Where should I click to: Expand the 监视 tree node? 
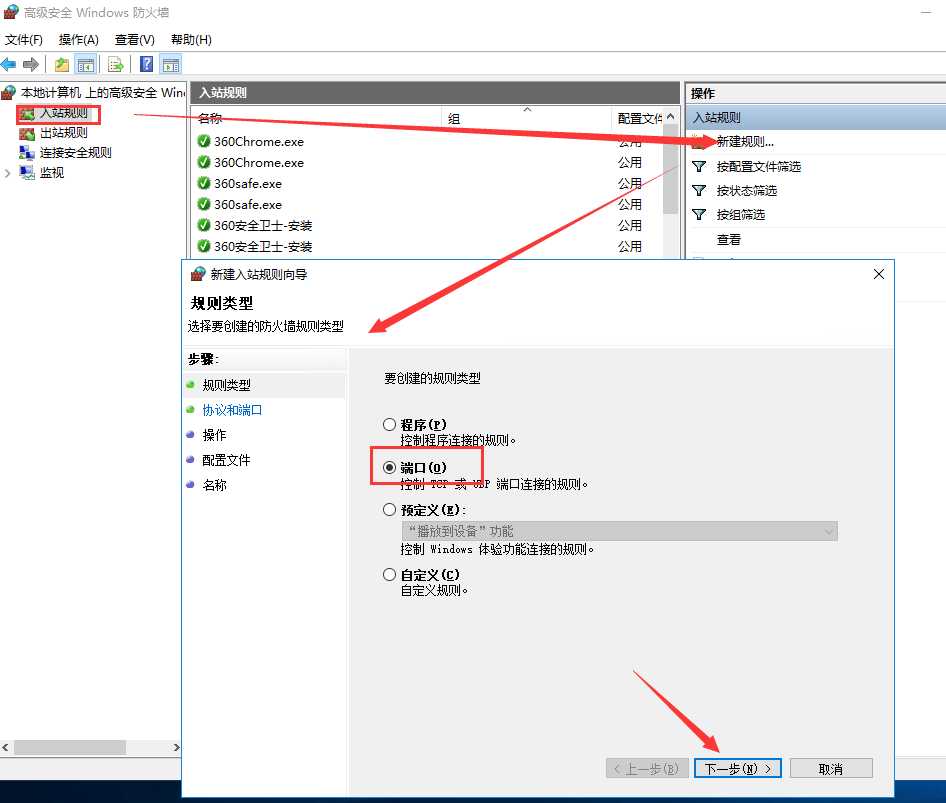(x=9, y=173)
